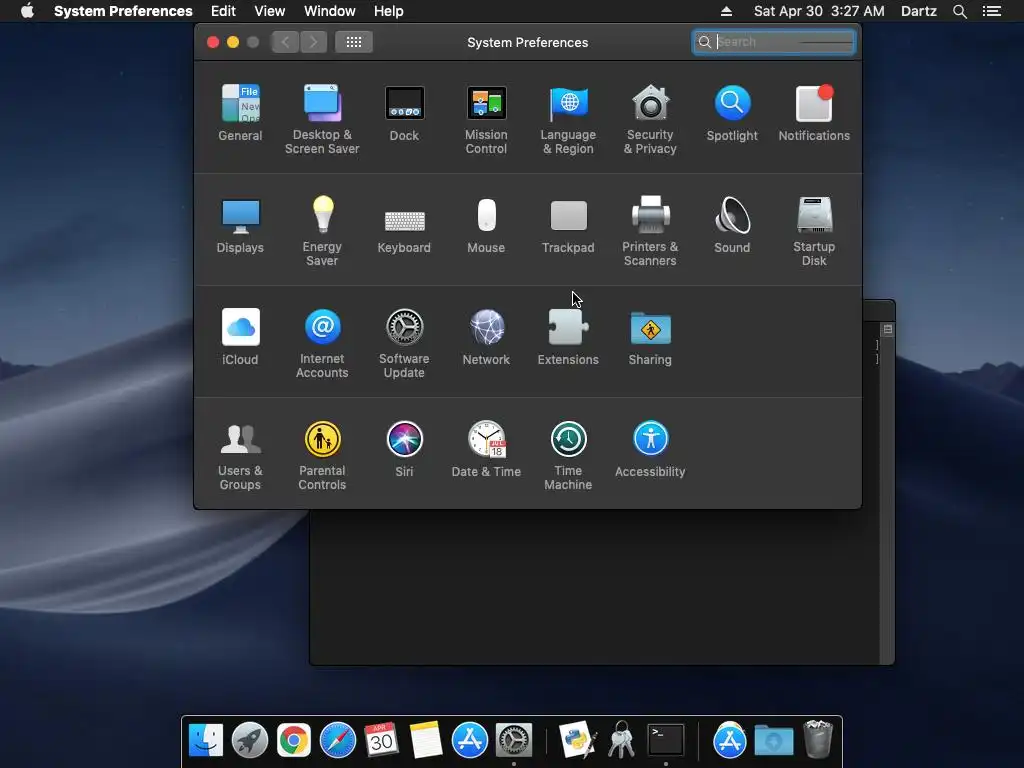The image size is (1024, 768).
Task: Click the eject icon in menu bar
Action: click(726, 11)
